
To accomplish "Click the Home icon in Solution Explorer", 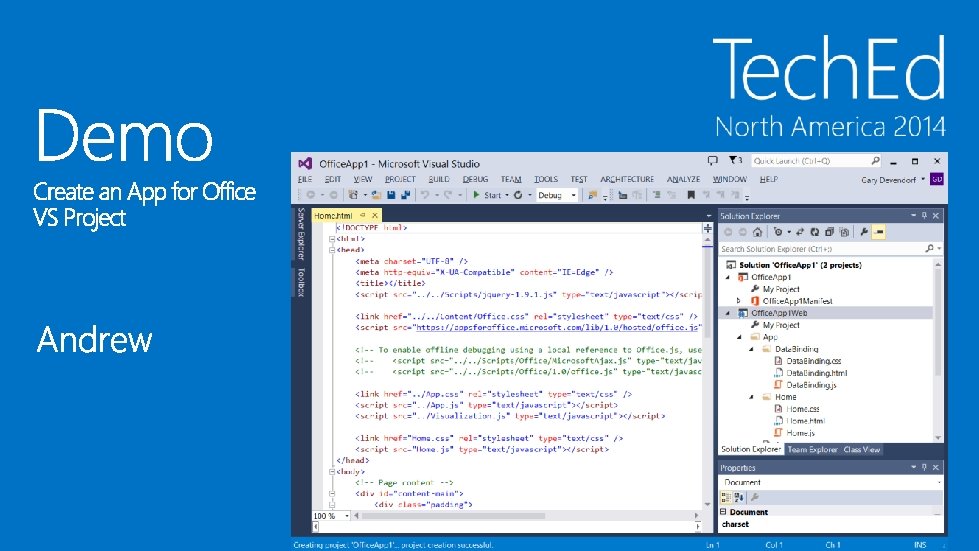I will coord(757,232).
